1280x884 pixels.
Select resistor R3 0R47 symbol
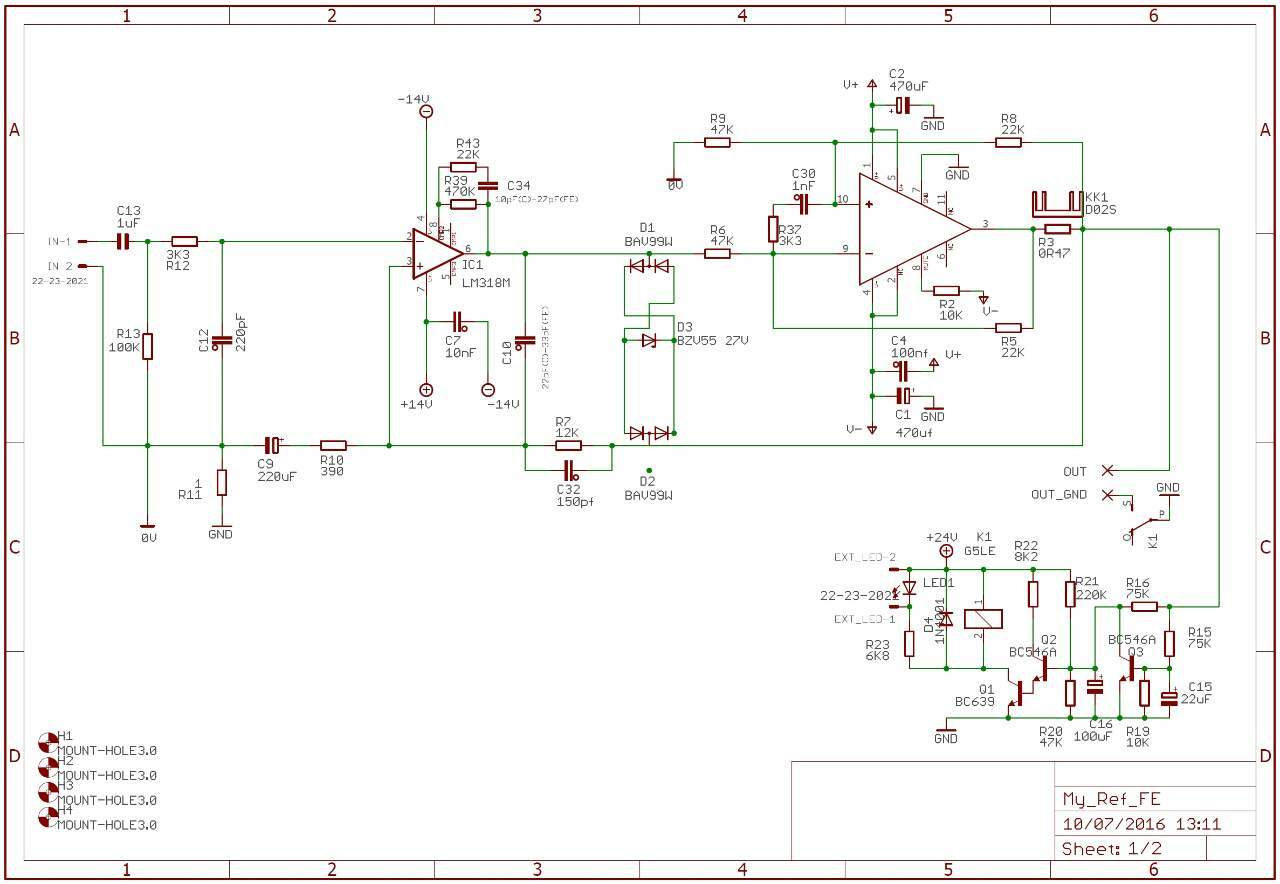click(1057, 229)
